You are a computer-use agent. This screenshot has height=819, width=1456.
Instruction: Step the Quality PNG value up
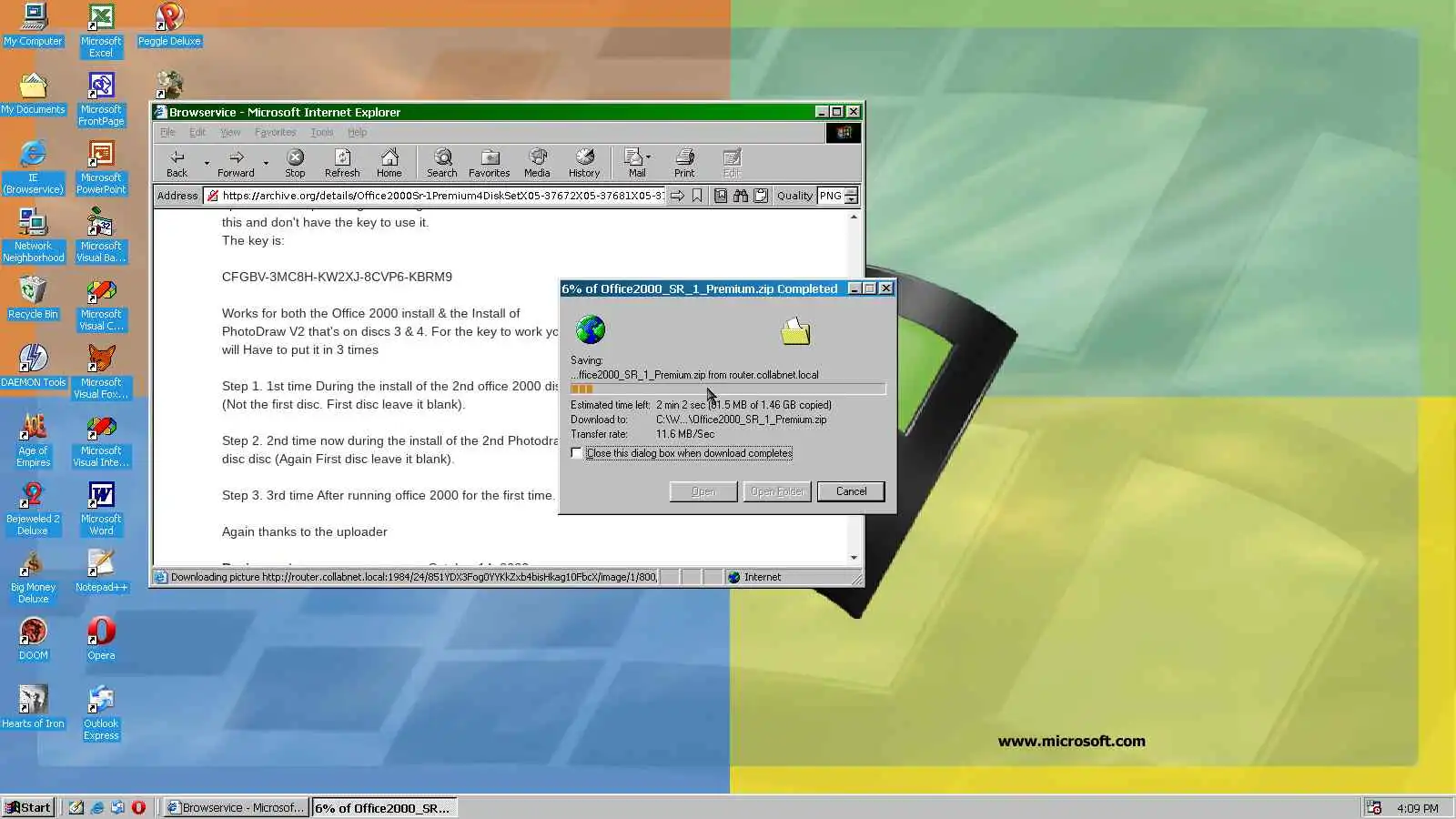(851, 191)
